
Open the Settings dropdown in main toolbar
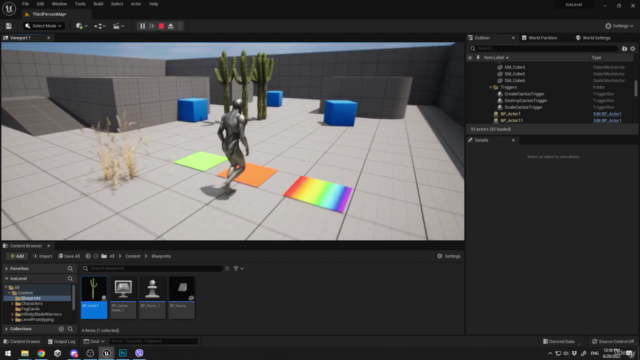619,26
